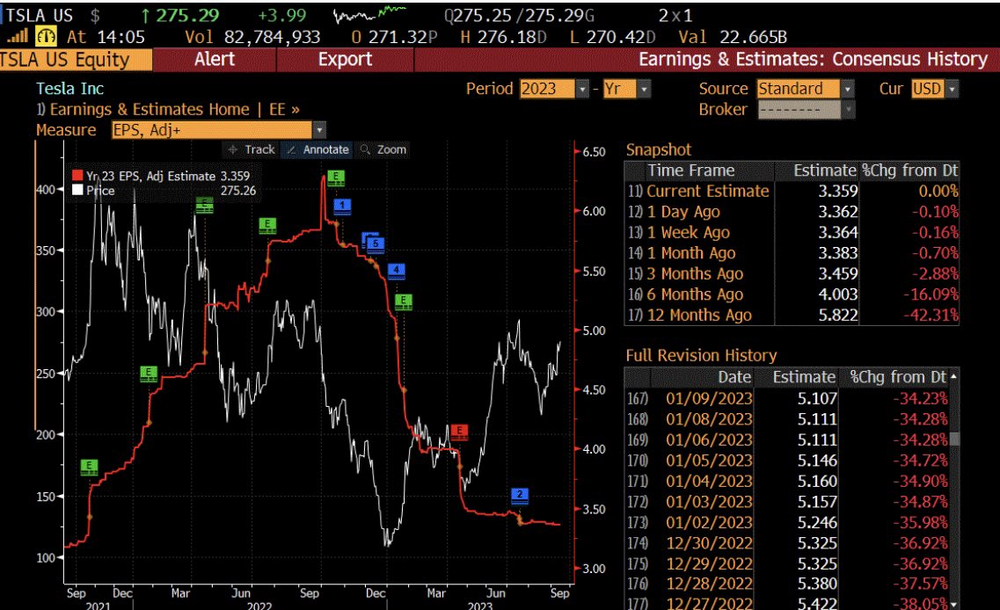Click the red Yr 23 EPS legend swatch
Image resolution: width=1000 pixels, height=610 pixels.
tap(78, 175)
